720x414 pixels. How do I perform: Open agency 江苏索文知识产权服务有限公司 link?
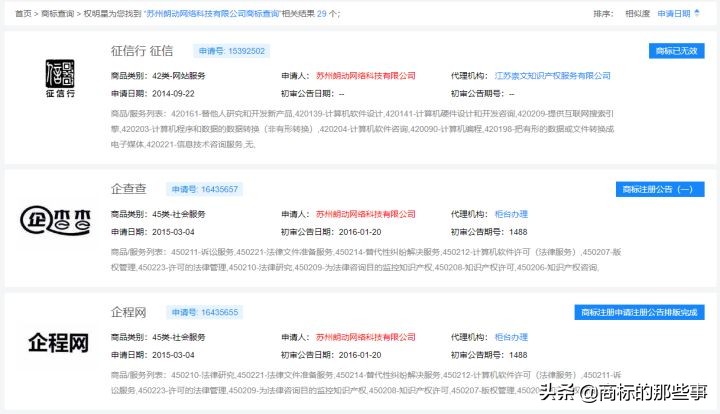(552, 76)
